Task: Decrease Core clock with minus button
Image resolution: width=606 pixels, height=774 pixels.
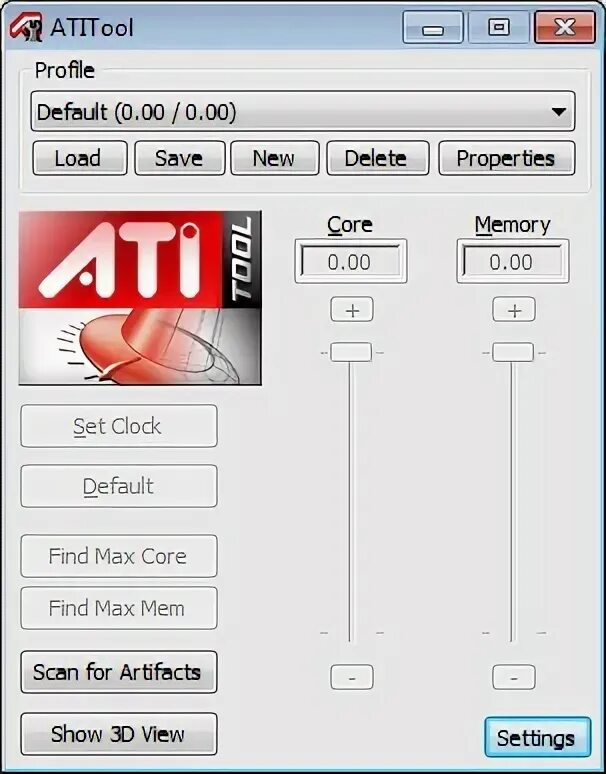Action: click(351, 677)
